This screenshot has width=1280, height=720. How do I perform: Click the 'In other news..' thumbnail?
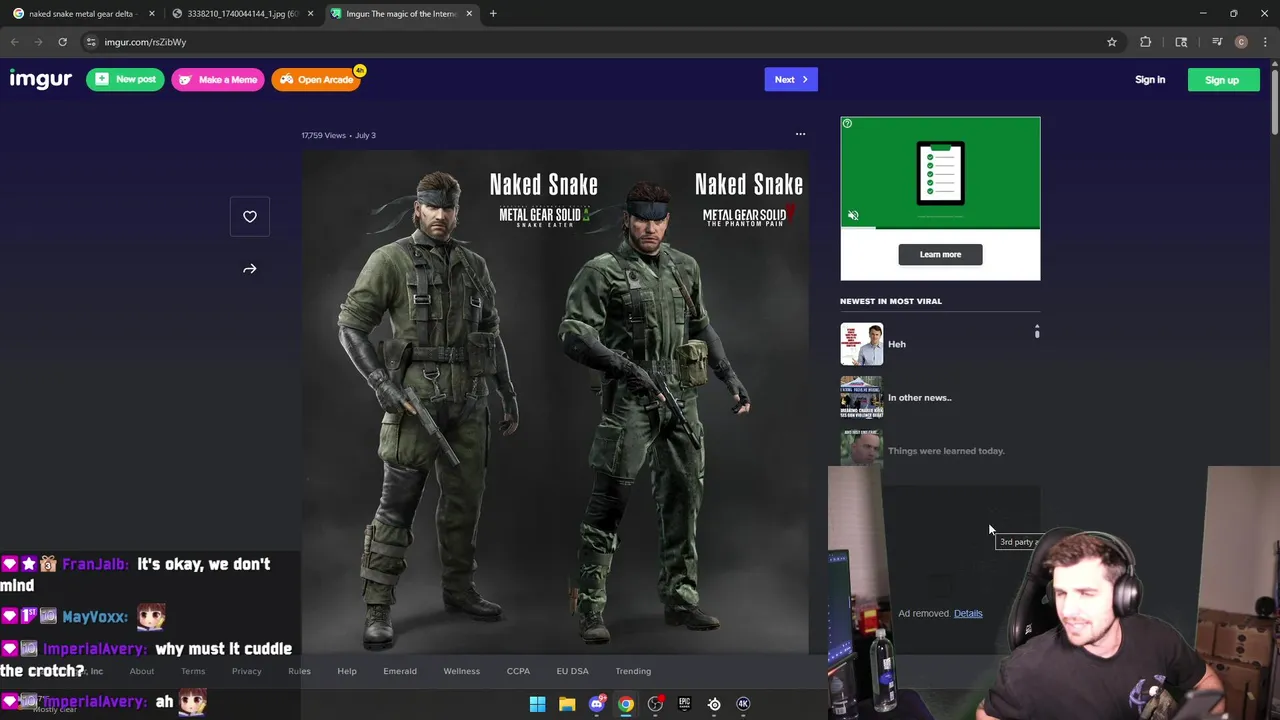point(861,397)
